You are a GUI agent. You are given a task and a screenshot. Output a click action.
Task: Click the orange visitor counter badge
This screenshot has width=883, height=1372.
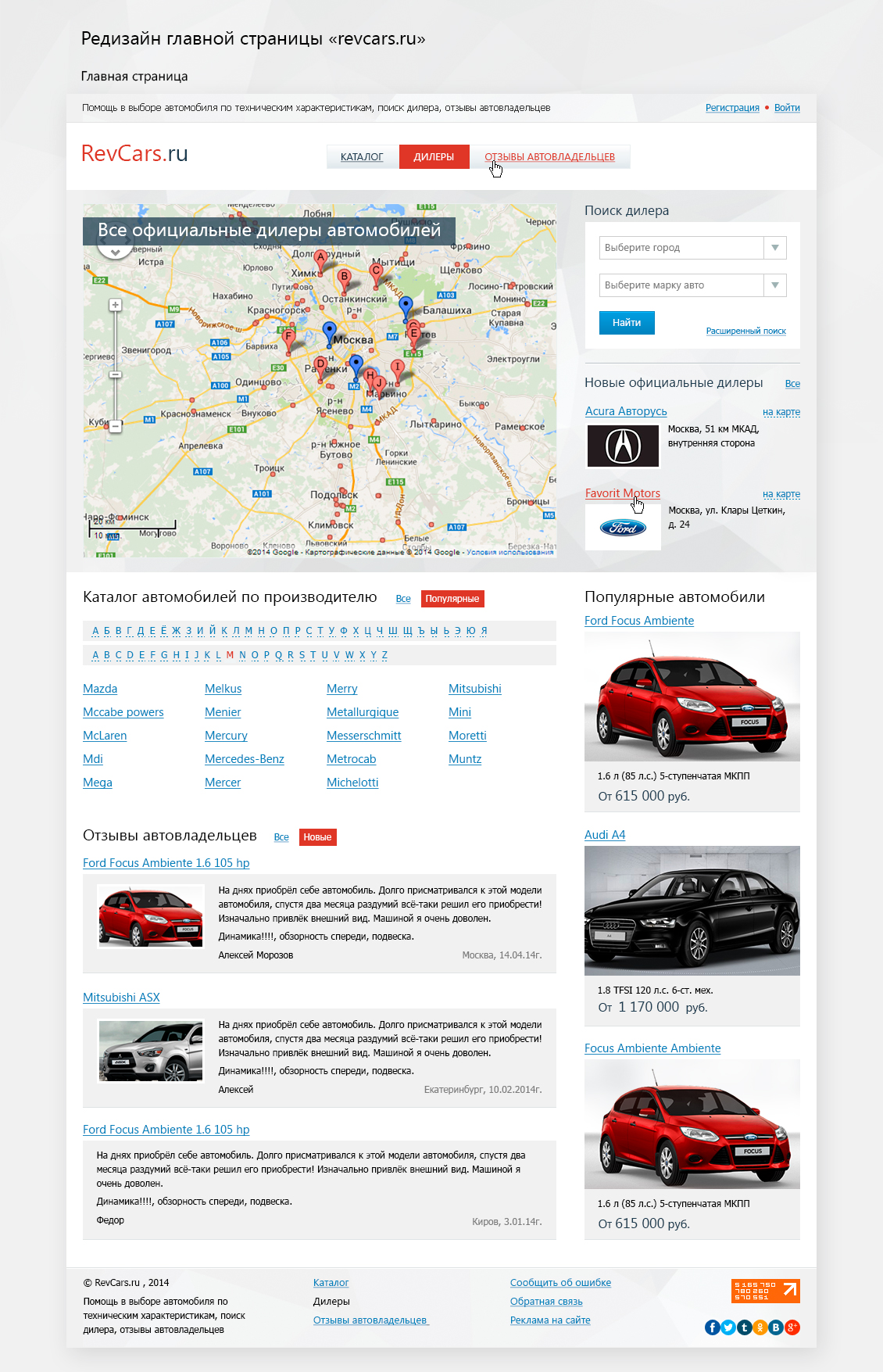[765, 1291]
